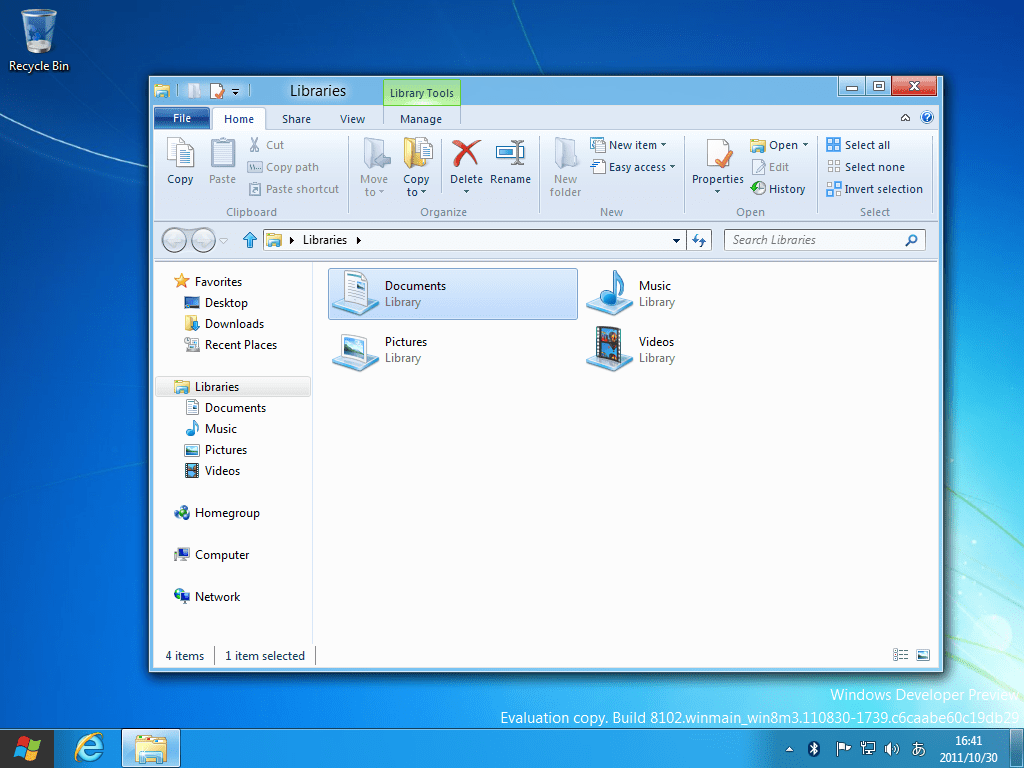This screenshot has height=768, width=1024.
Task: Click the Forward navigation button
Action: pyautogui.click(x=204, y=240)
